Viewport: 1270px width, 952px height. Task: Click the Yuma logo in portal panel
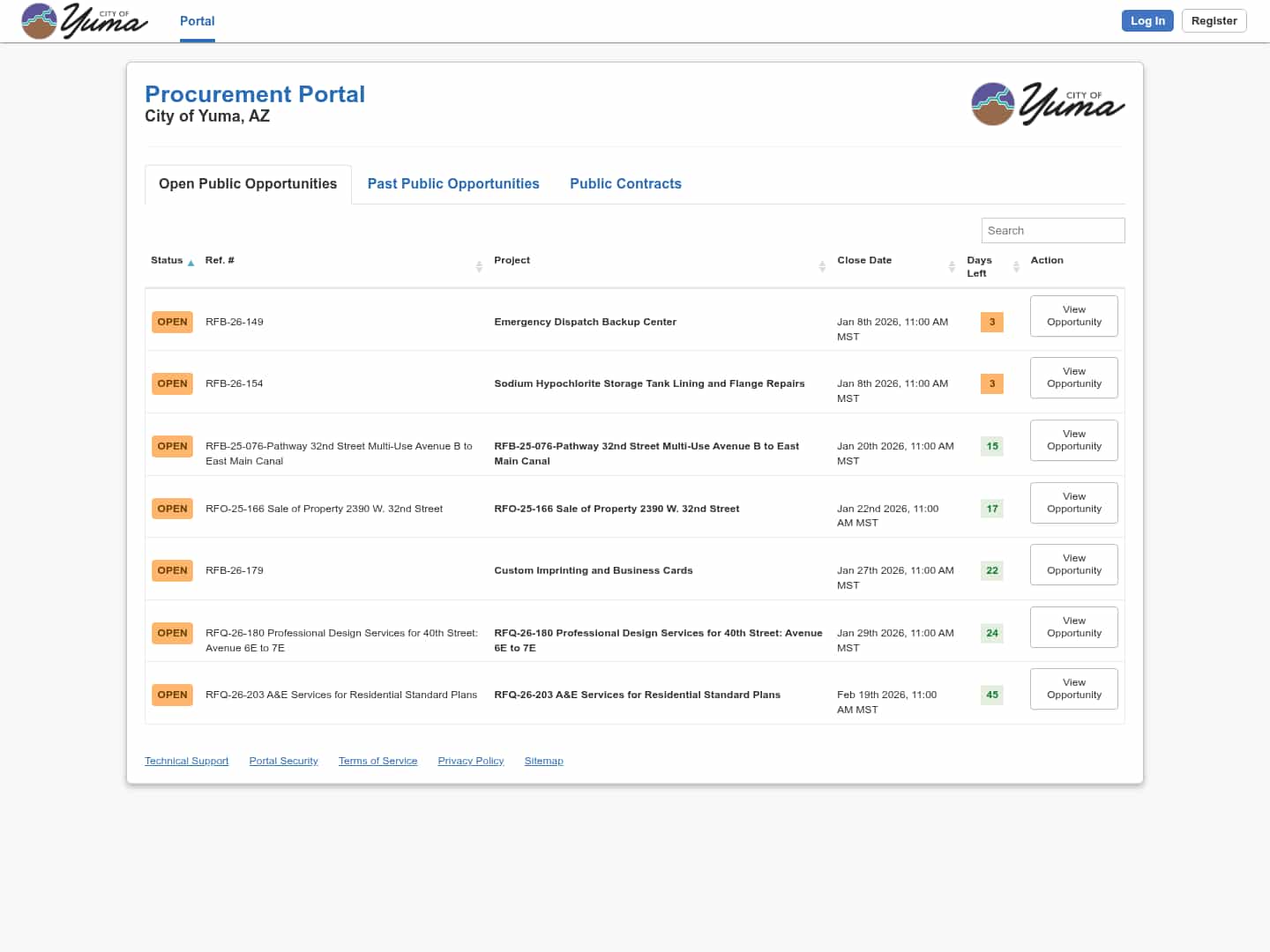coord(1047,104)
